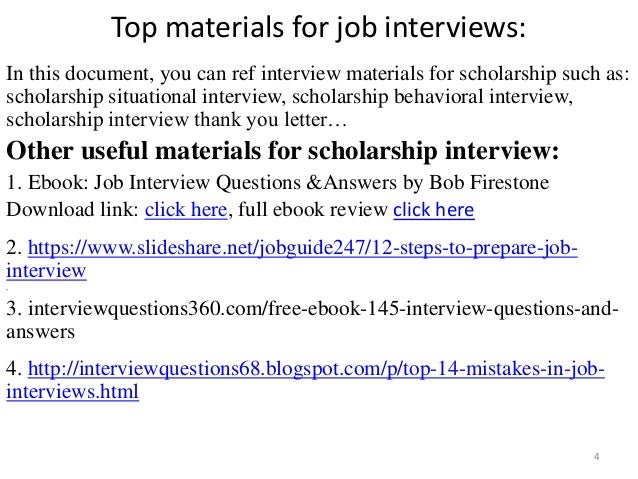
Task: Click the author name 'Bob Firestone'
Action: [x=489, y=182]
